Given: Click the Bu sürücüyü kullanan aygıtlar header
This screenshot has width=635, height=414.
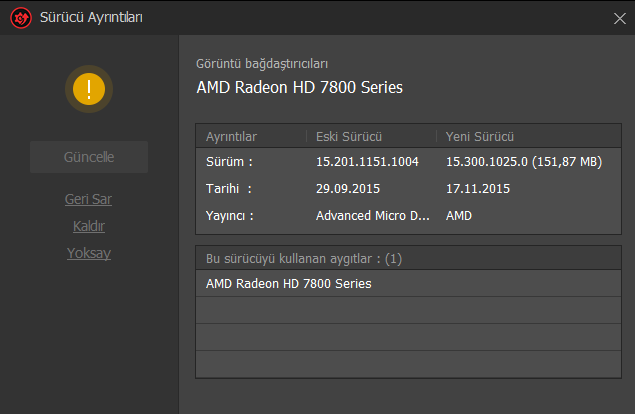Looking at the screenshot, I should pos(304,258).
